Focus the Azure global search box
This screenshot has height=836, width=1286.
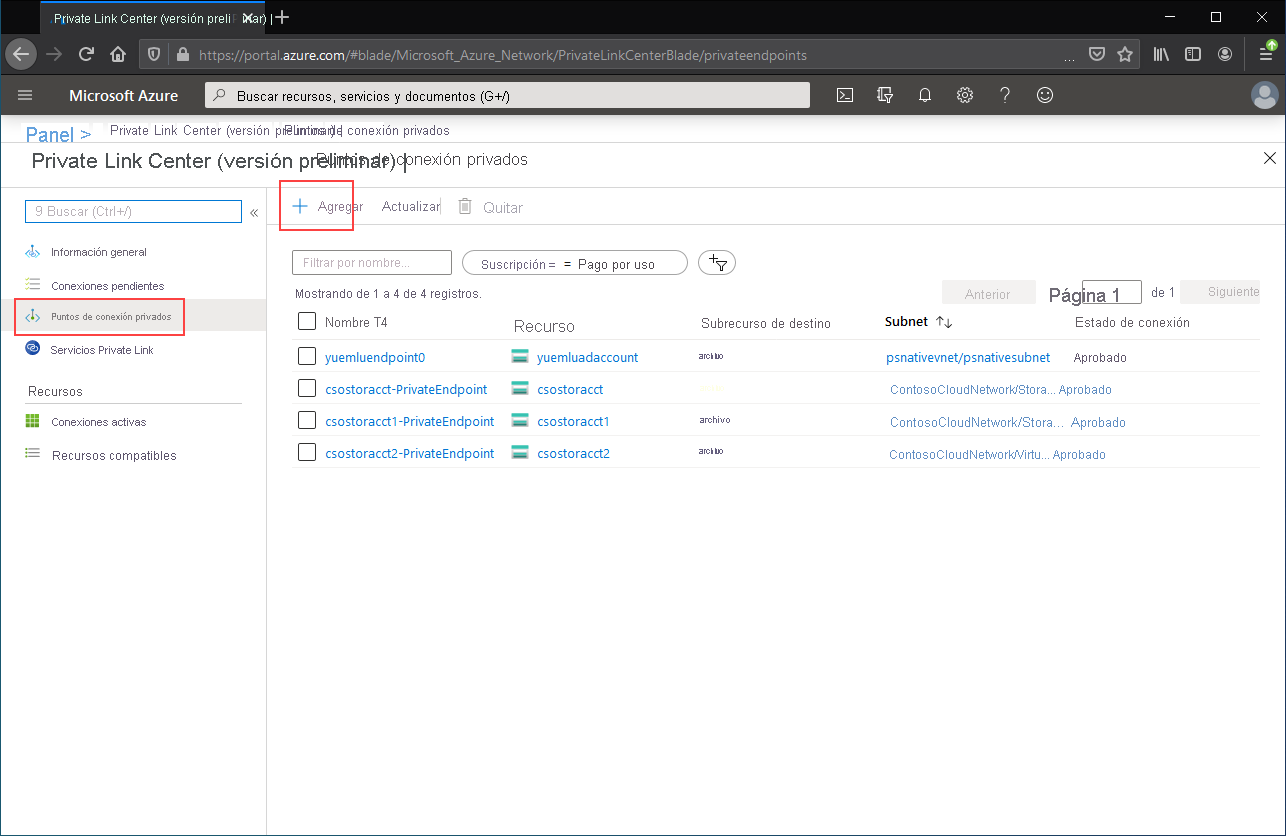(x=508, y=95)
